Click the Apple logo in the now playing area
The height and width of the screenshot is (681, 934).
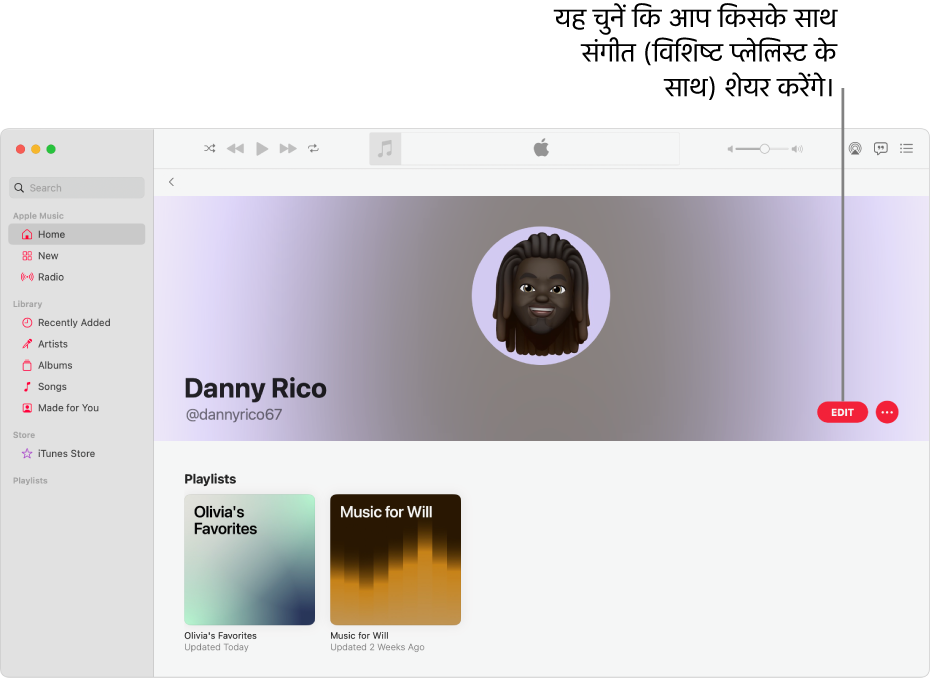click(x=541, y=148)
